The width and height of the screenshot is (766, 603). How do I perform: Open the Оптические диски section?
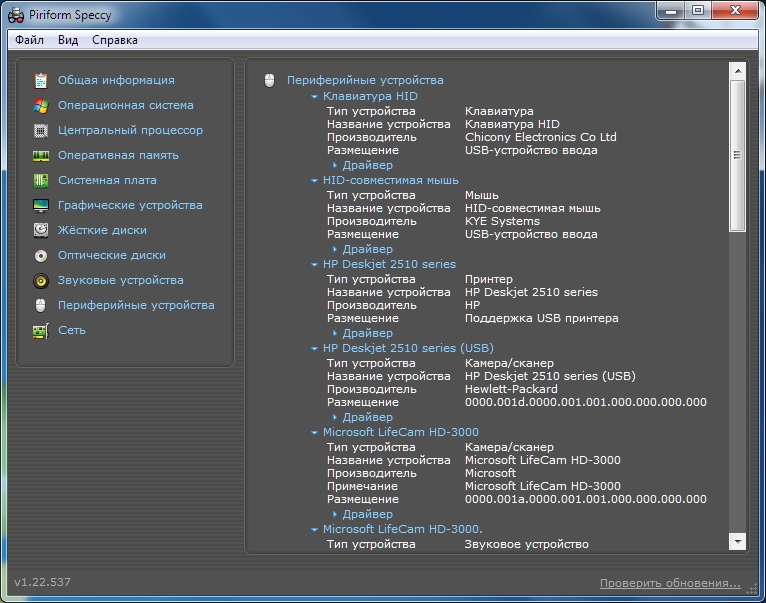[112, 255]
